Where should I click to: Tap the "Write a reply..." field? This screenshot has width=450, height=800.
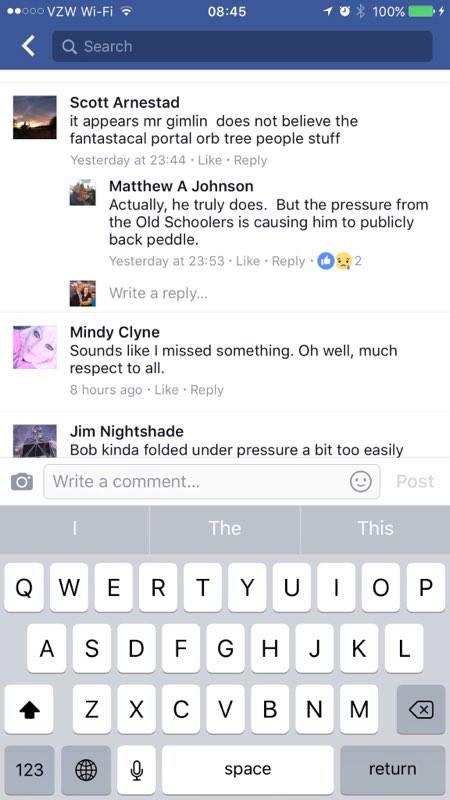pos(158,293)
